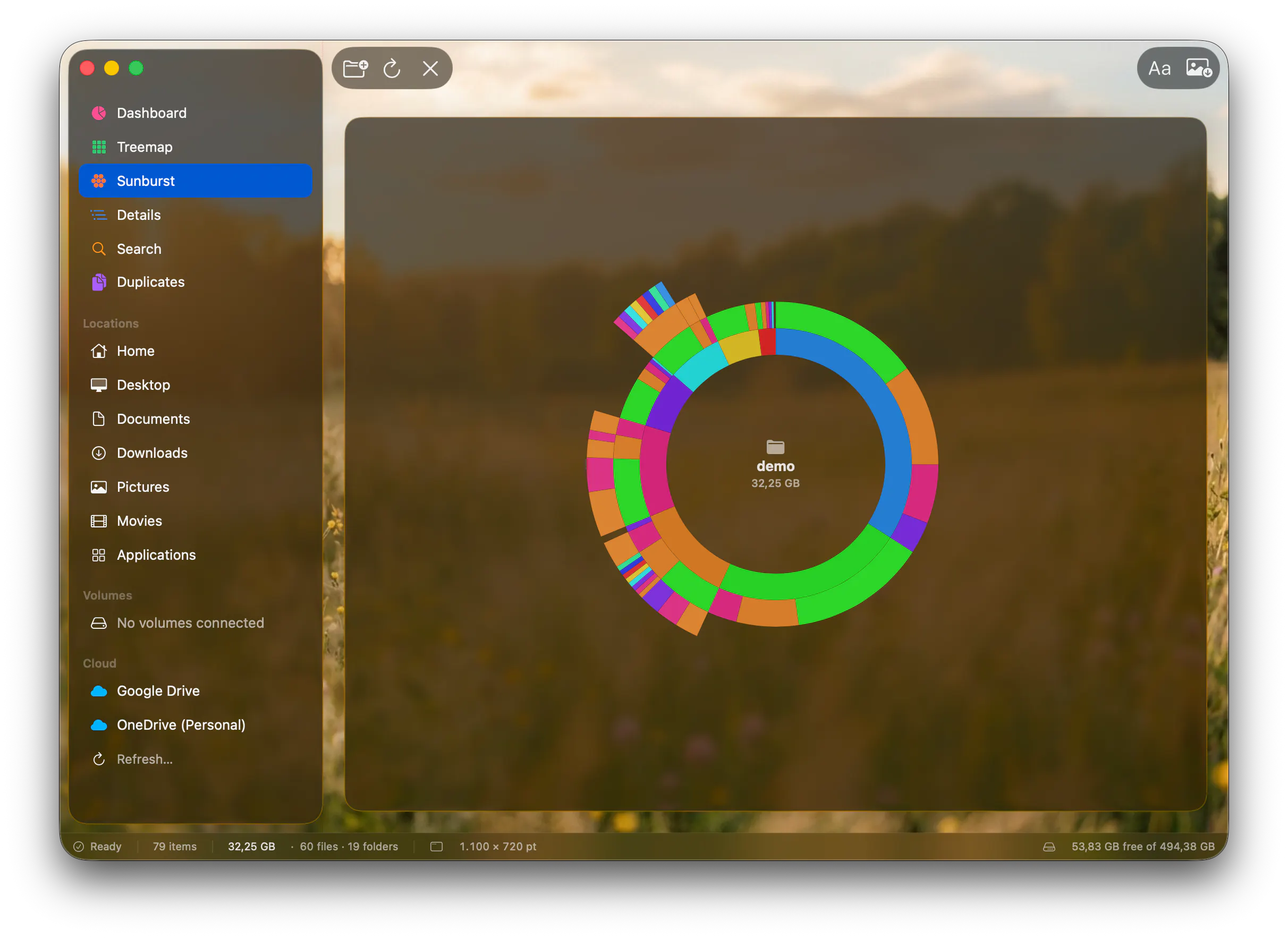Scan the Downloads location

coord(195,453)
